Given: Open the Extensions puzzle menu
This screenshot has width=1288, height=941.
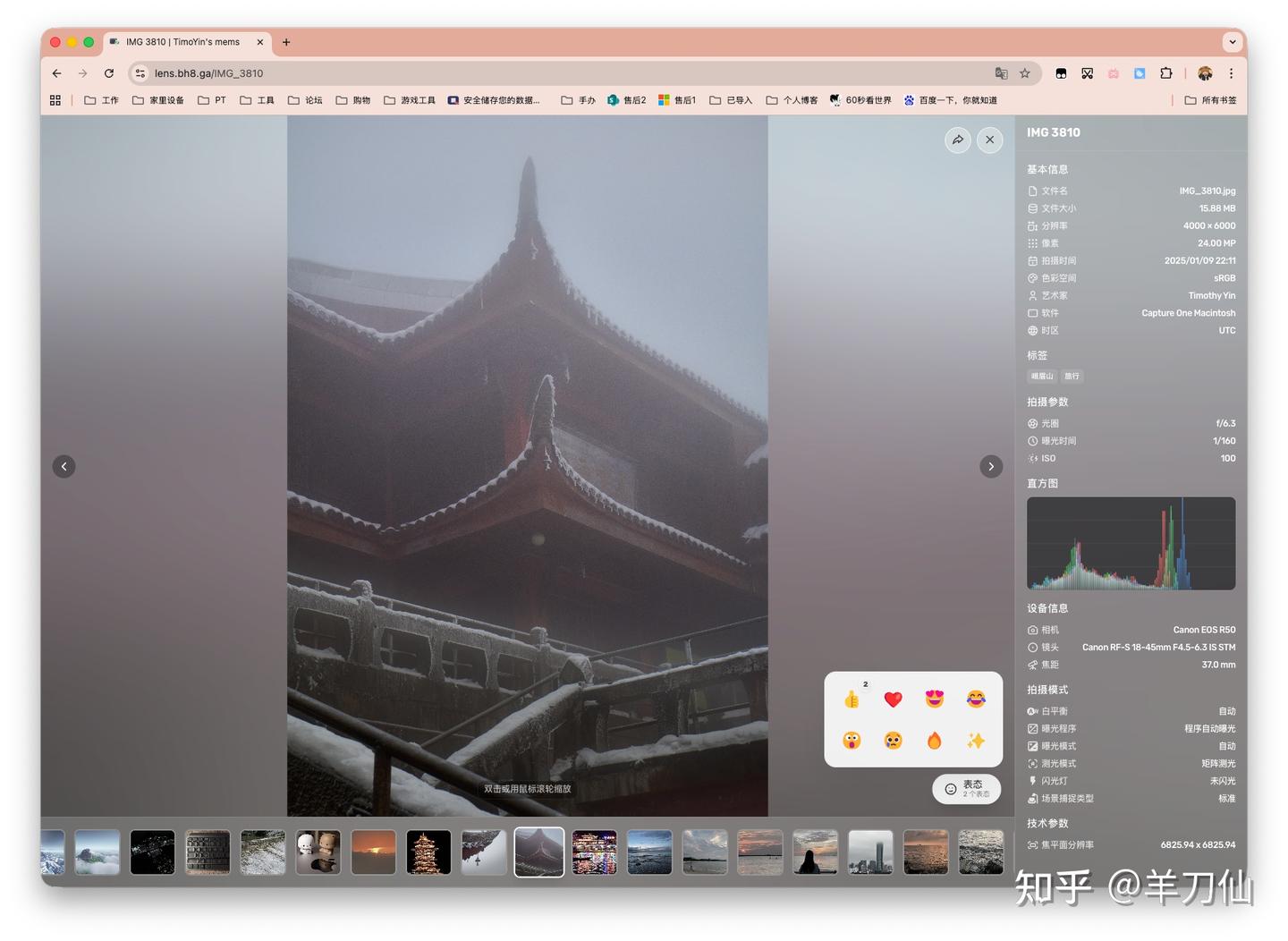Looking at the screenshot, I should tap(1166, 73).
